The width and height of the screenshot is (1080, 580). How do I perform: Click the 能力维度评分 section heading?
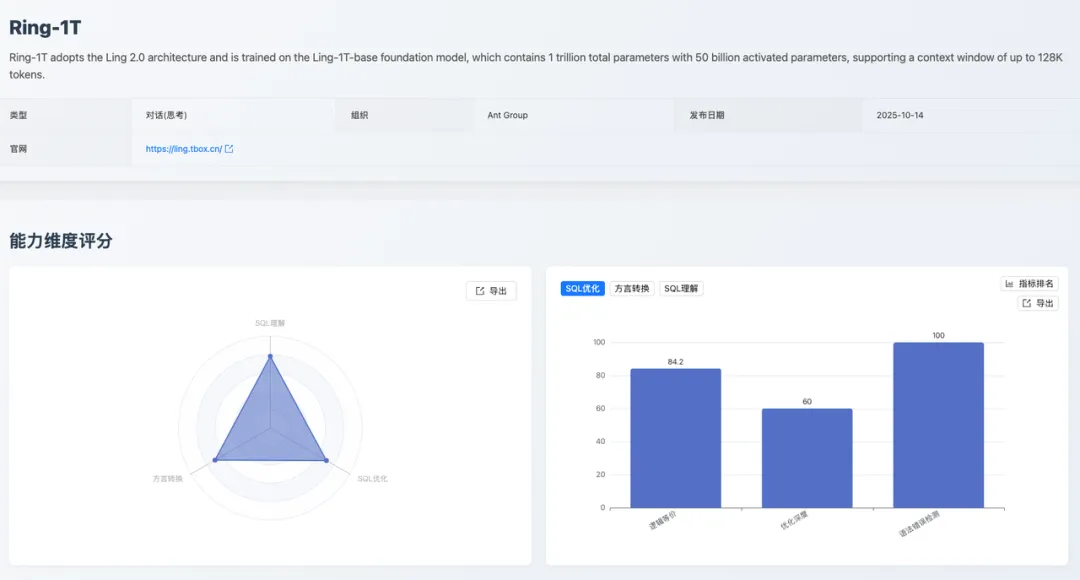click(x=62, y=240)
